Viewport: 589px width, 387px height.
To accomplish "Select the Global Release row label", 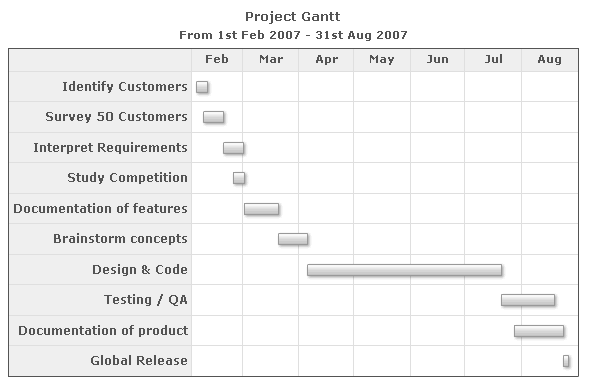I will coord(139,361).
